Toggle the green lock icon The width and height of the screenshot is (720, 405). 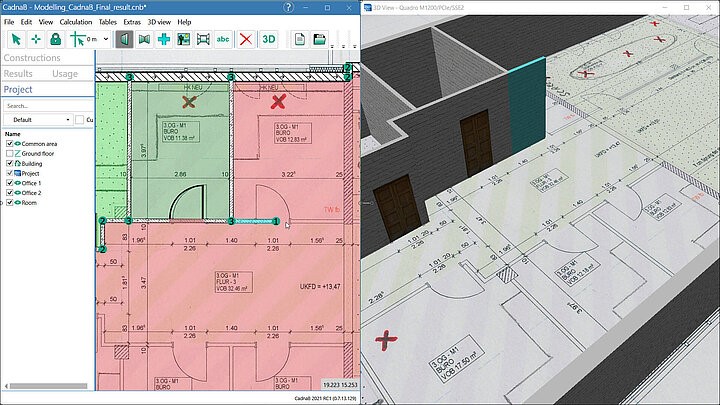click(x=55, y=39)
